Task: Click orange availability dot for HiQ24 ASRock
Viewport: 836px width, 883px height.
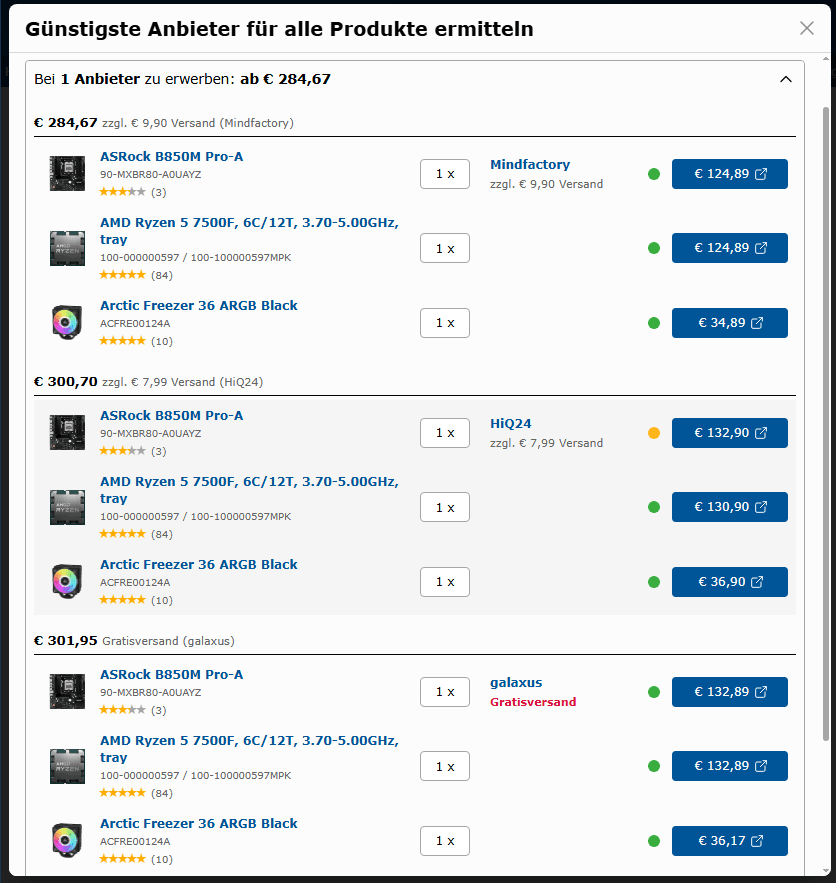Action: tap(654, 433)
